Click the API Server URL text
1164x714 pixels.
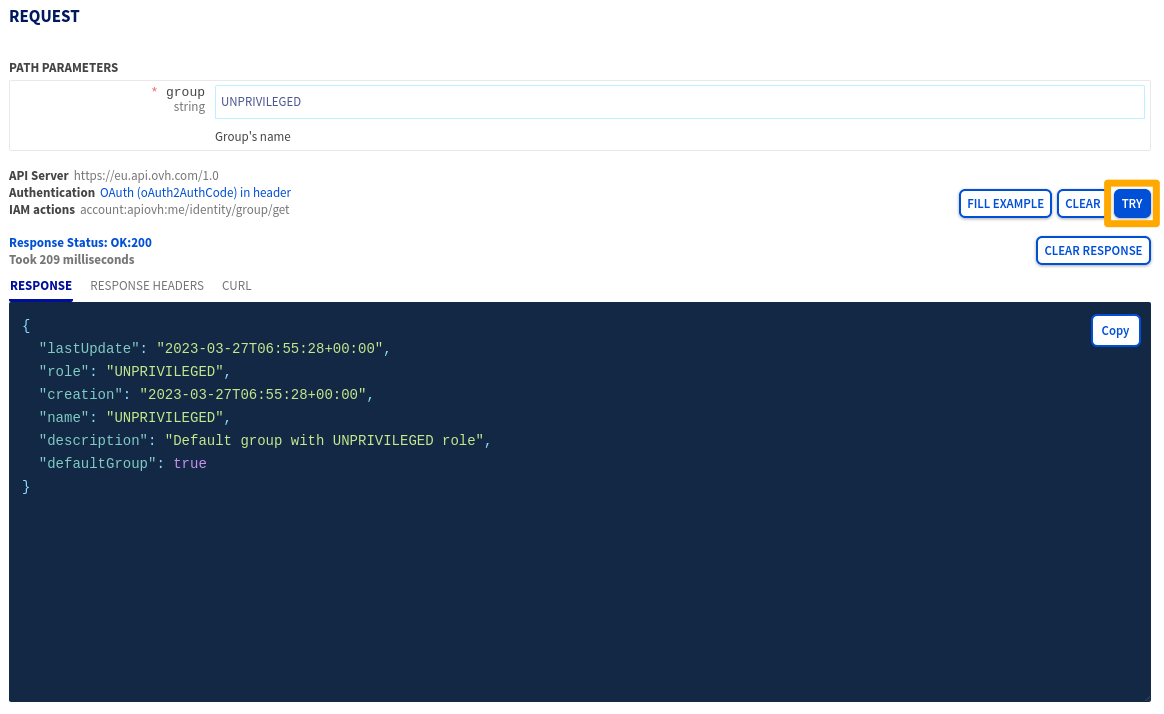coord(146,176)
